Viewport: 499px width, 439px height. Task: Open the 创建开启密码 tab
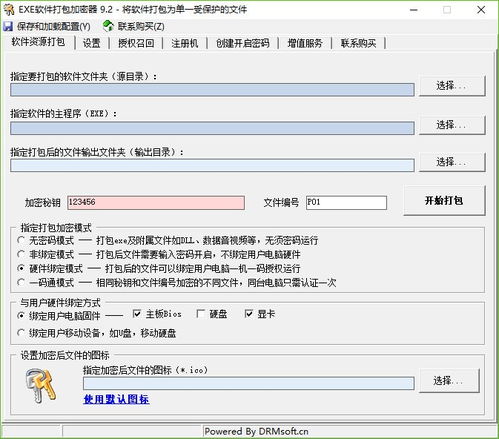[242, 43]
